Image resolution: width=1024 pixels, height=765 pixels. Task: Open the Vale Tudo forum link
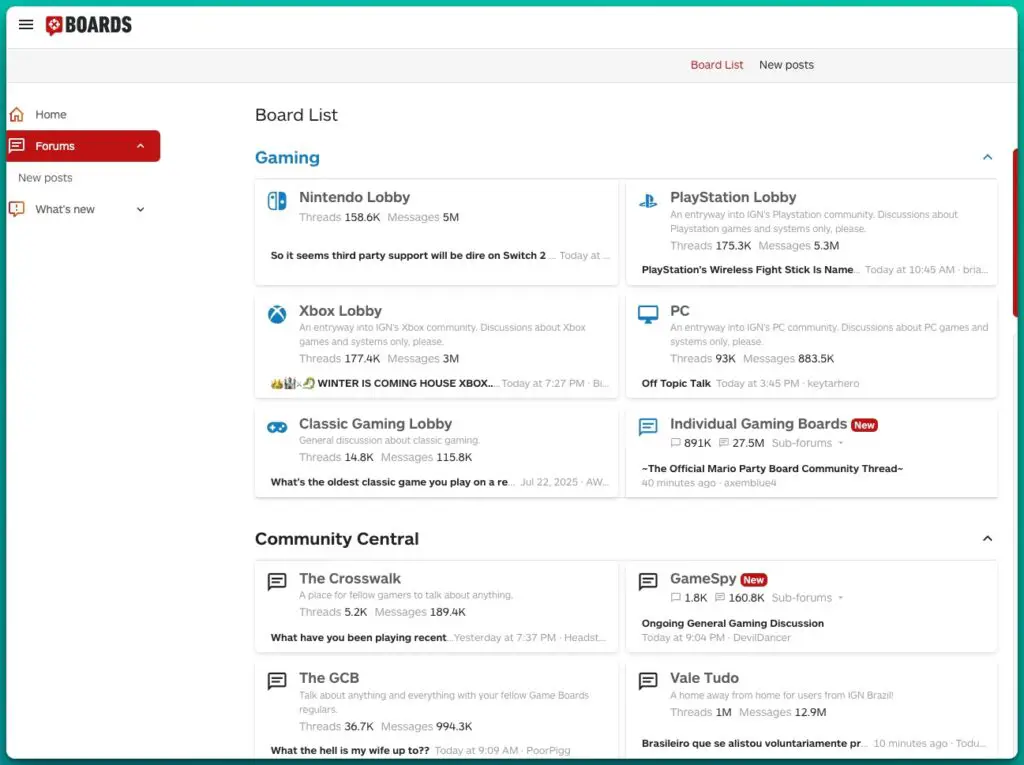[704, 678]
